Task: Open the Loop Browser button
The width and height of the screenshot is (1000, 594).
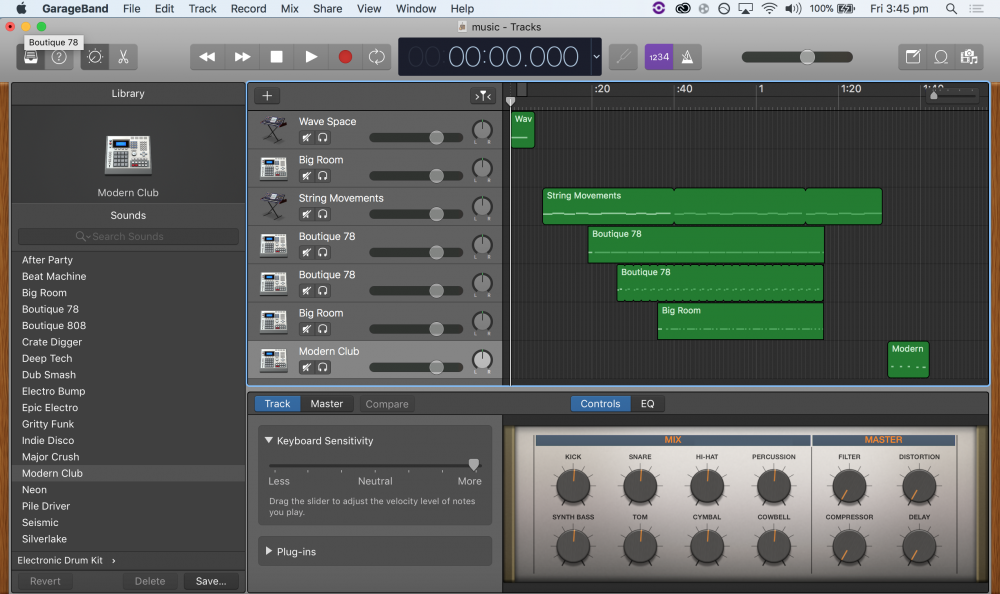Action: 941,57
